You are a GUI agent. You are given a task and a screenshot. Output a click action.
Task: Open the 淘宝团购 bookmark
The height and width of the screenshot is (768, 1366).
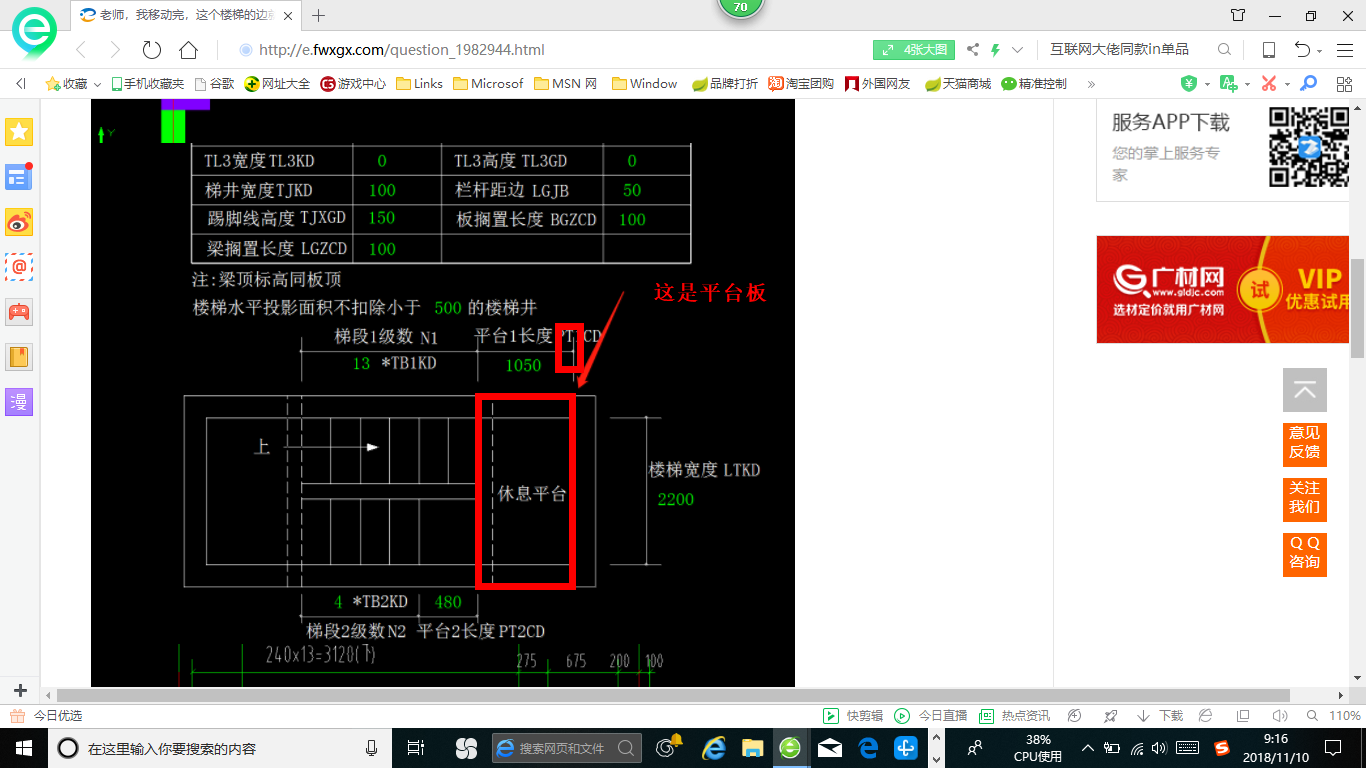[x=801, y=84]
